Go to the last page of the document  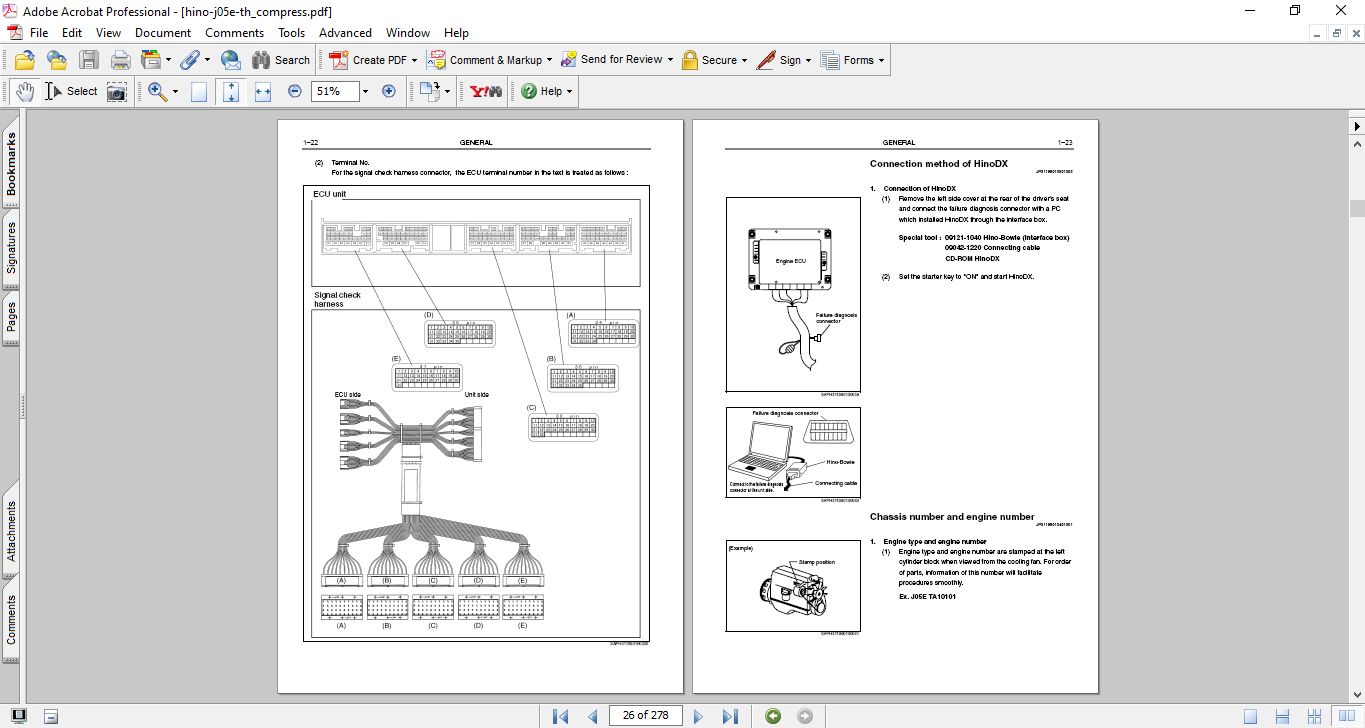730,716
